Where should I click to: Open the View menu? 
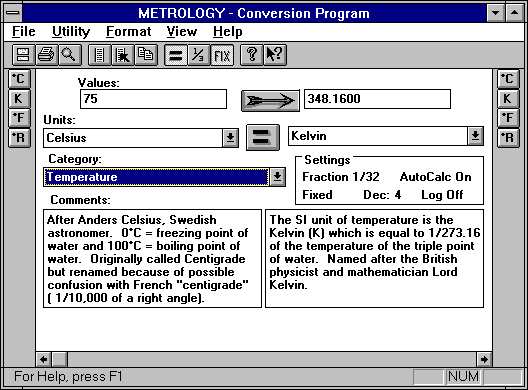(x=182, y=32)
